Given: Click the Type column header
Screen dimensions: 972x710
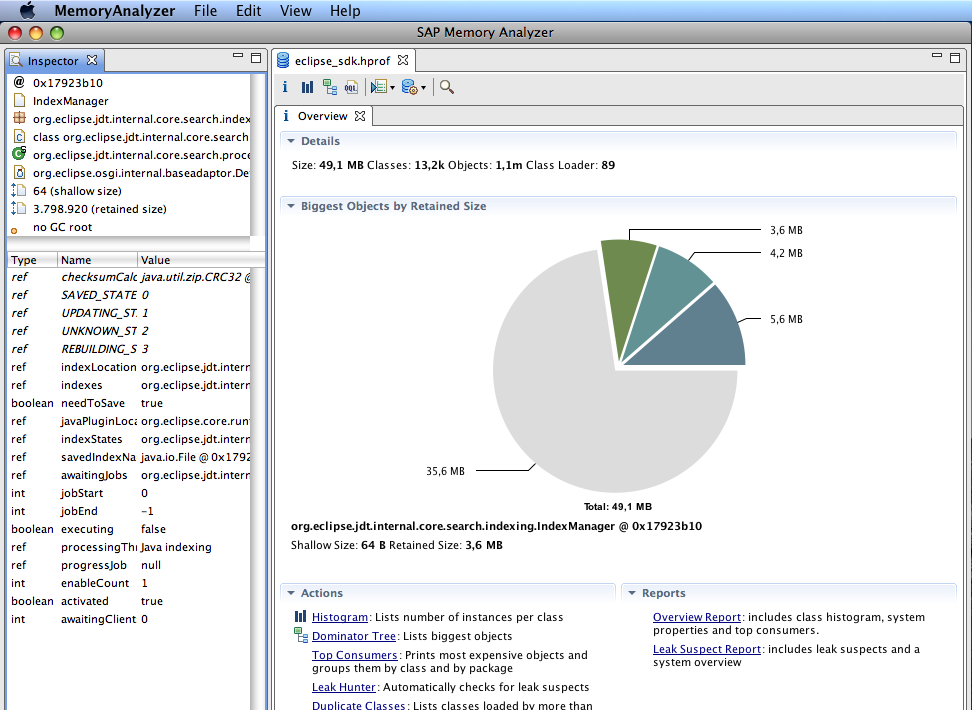Looking at the screenshot, I should tap(32, 260).
